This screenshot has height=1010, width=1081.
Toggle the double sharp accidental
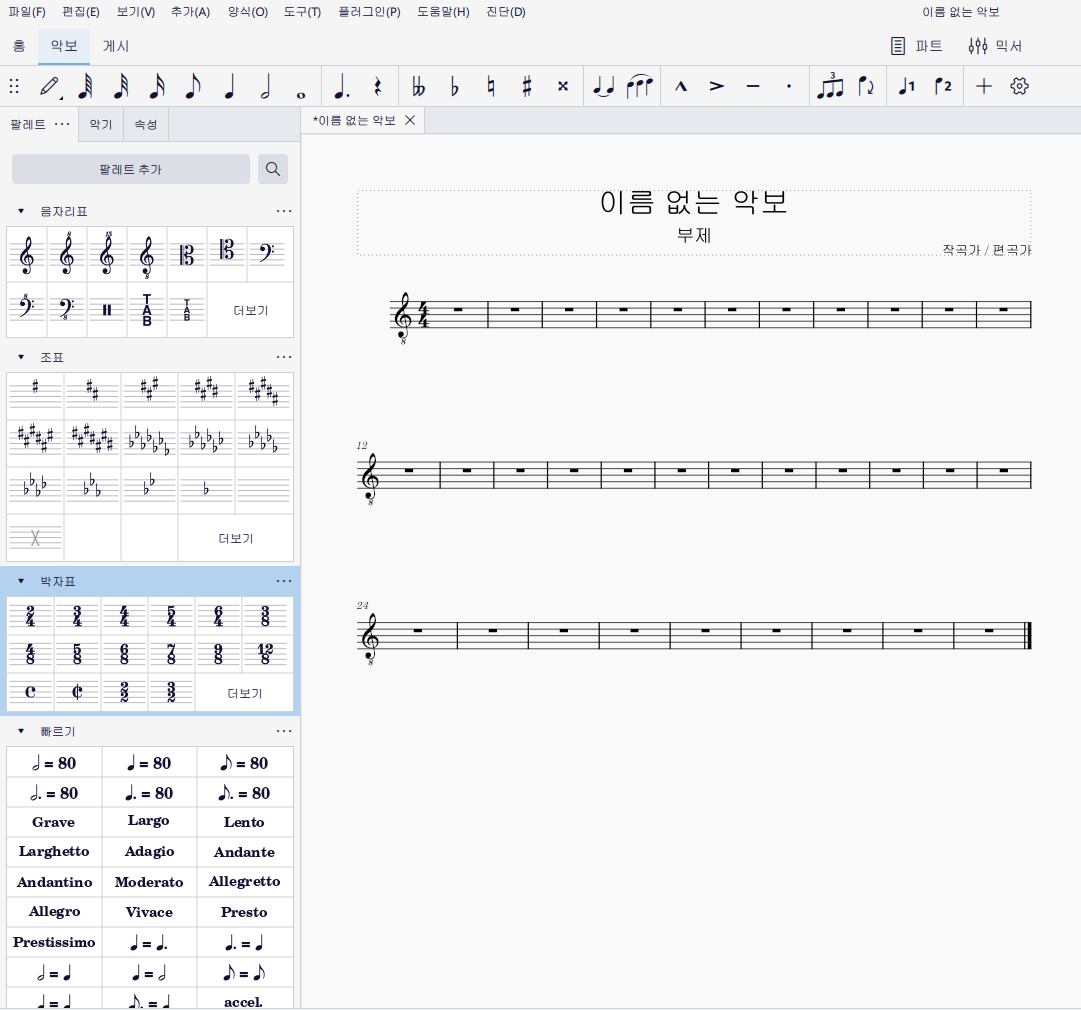point(563,86)
